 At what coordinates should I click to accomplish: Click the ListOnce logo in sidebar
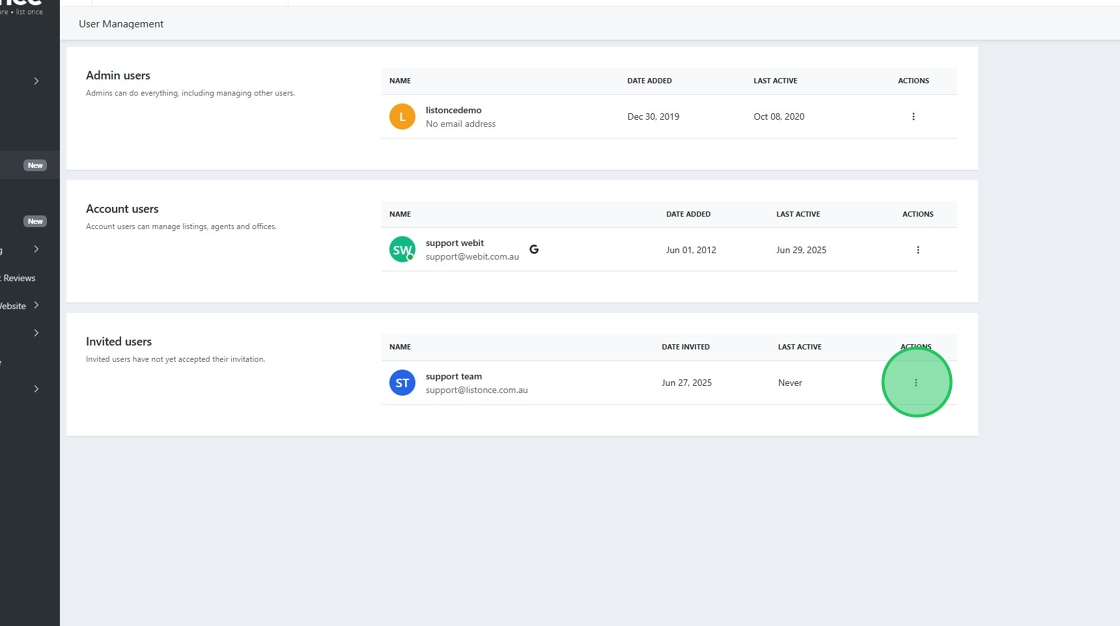click(x=22, y=7)
